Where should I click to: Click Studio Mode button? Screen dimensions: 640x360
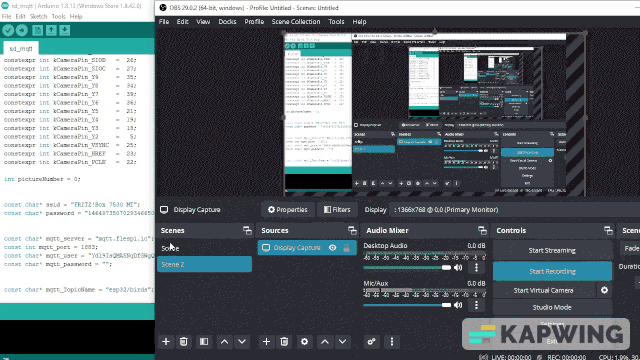coord(552,307)
